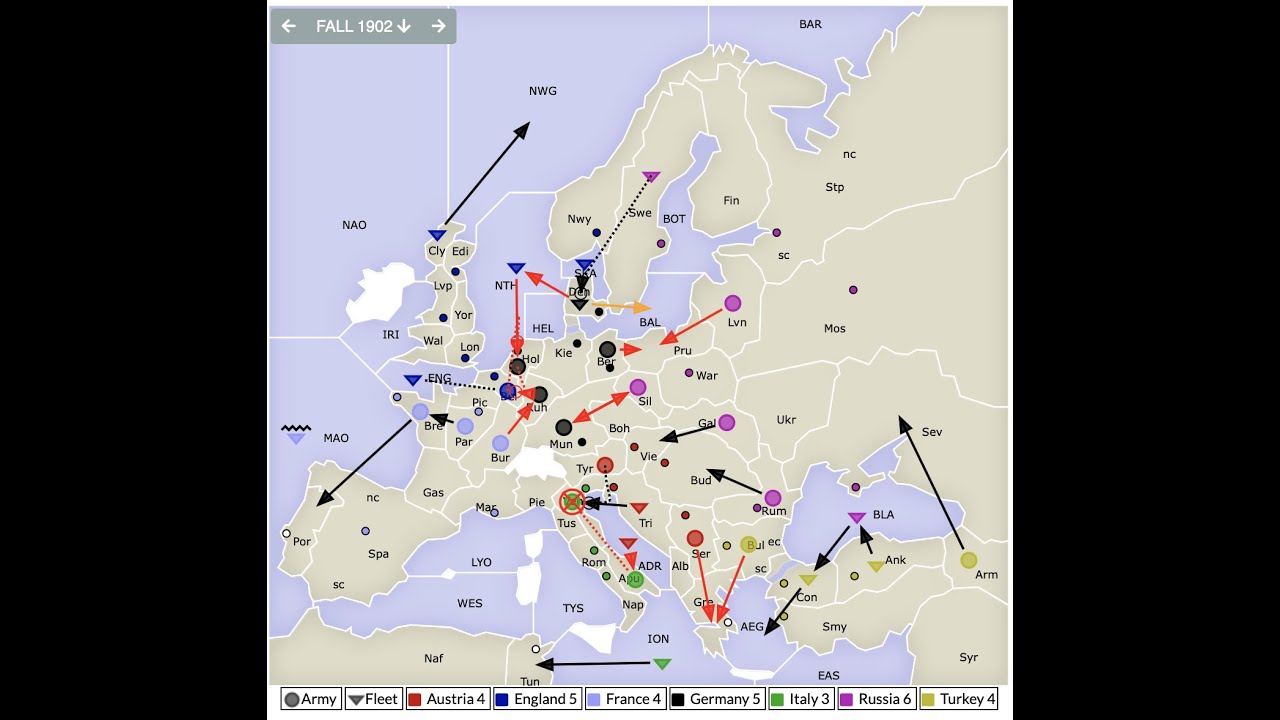This screenshot has width=1280, height=720.
Task: Select the Austrian fleet in Trieste
Action: click(639, 508)
